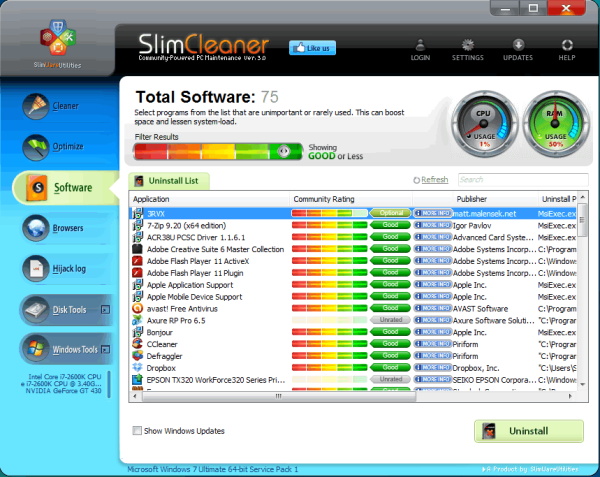Viewport: 600px width, 477px height.
Task: Click the Uninstall button
Action: click(x=529, y=431)
